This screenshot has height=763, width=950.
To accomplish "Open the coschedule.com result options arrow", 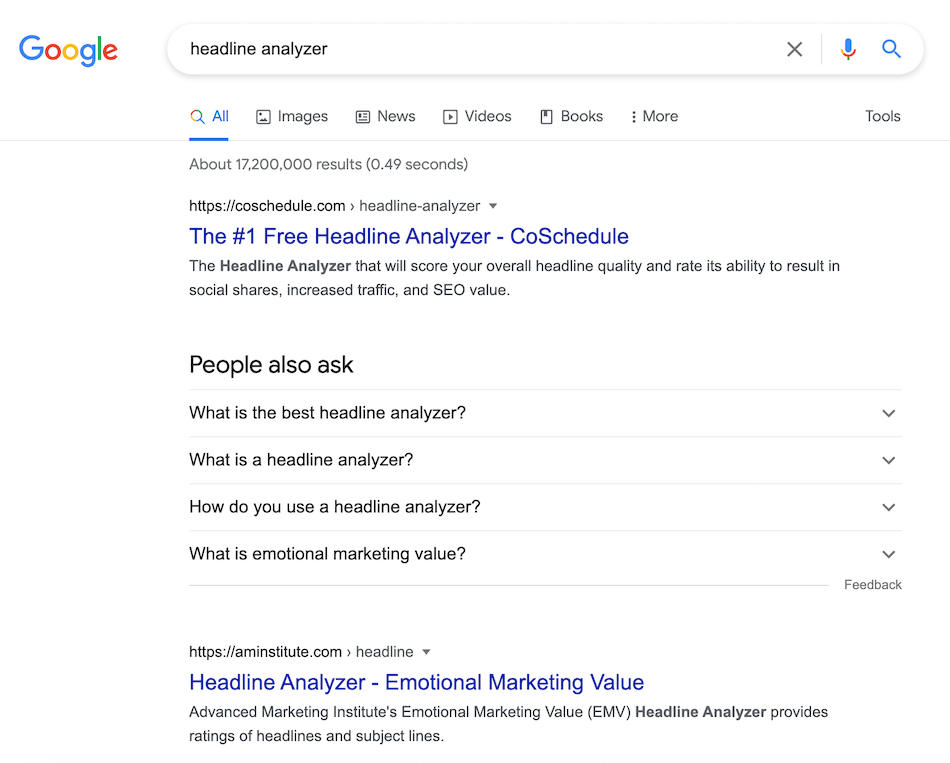I will pos(493,206).
